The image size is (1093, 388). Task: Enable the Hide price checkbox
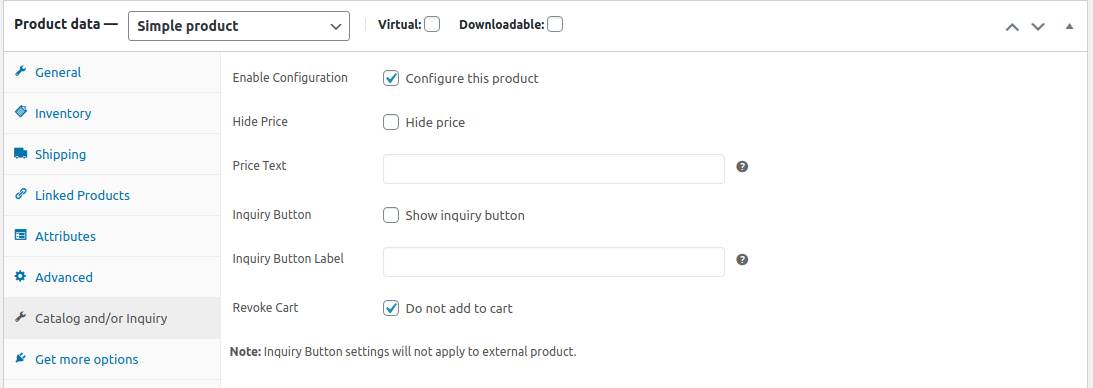391,123
